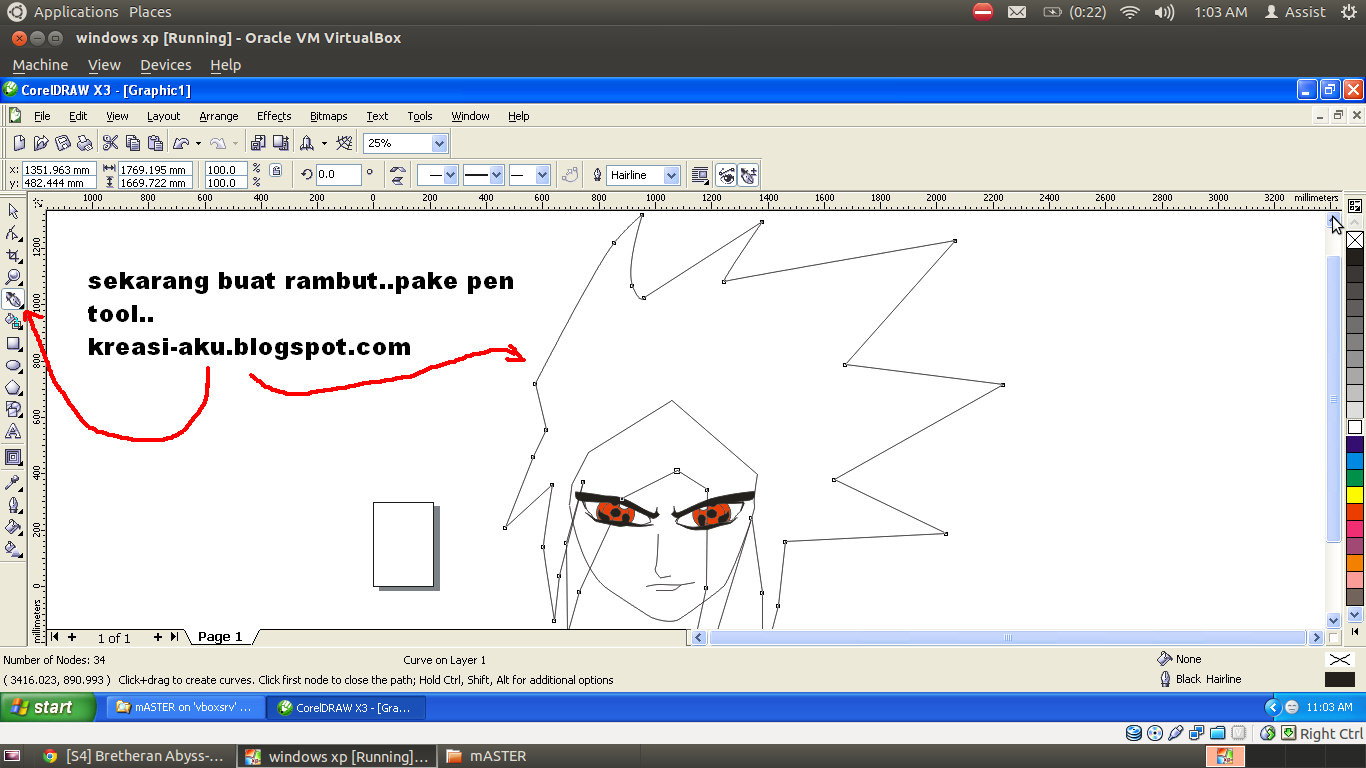This screenshot has height=768, width=1366.
Task: Save the drawing with Save icon
Action: click(x=63, y=143)
